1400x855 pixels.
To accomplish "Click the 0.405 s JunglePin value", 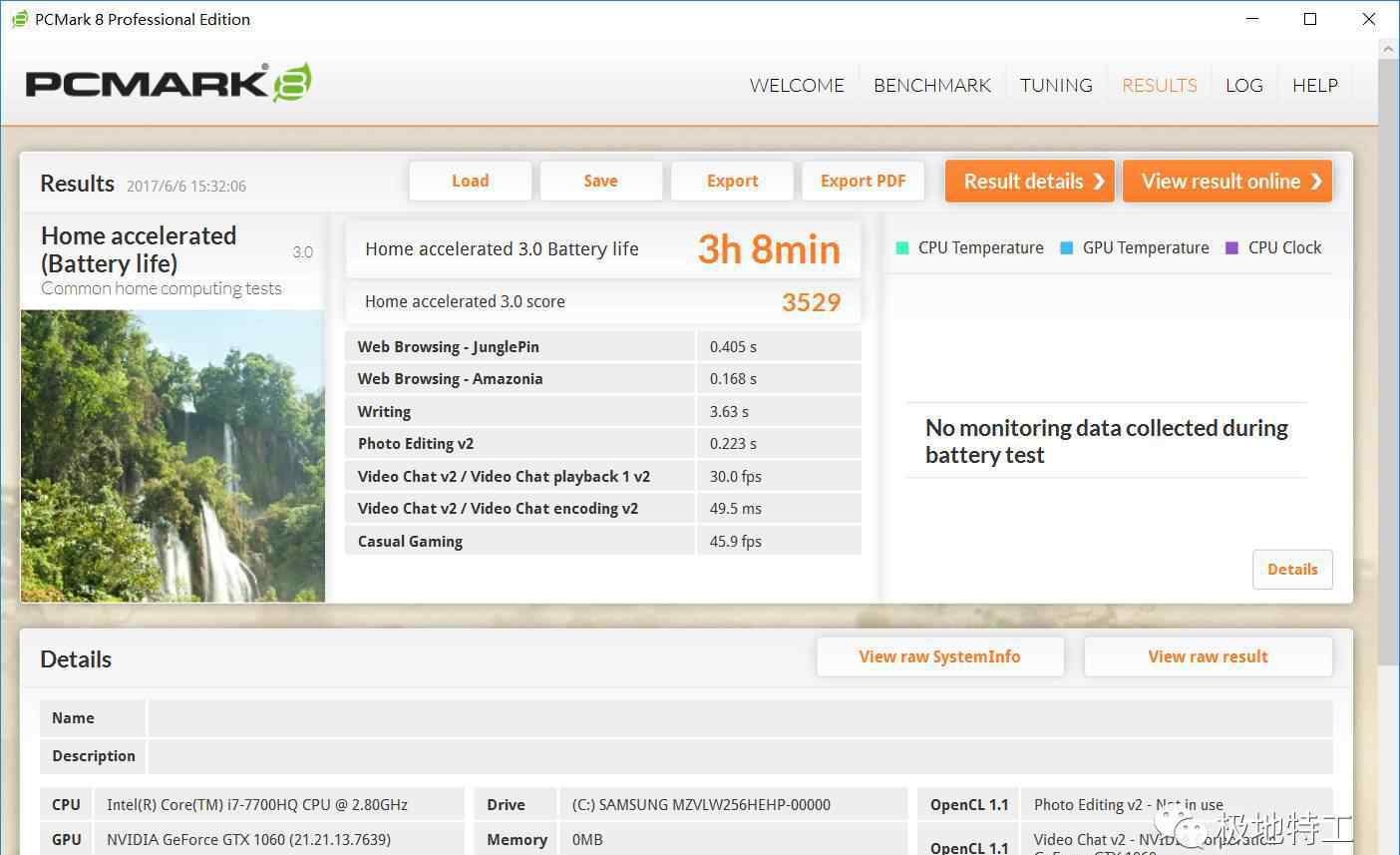I will pyautogui.click(x=733, y=347).
